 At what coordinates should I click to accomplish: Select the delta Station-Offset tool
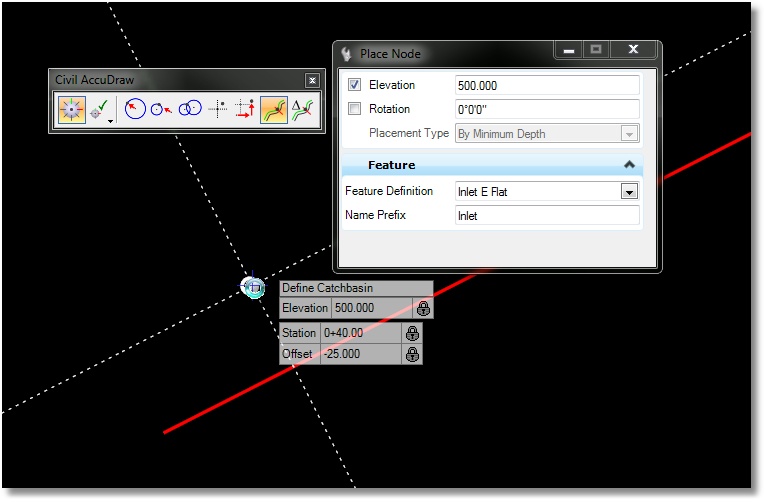click(x=302, y=109)
